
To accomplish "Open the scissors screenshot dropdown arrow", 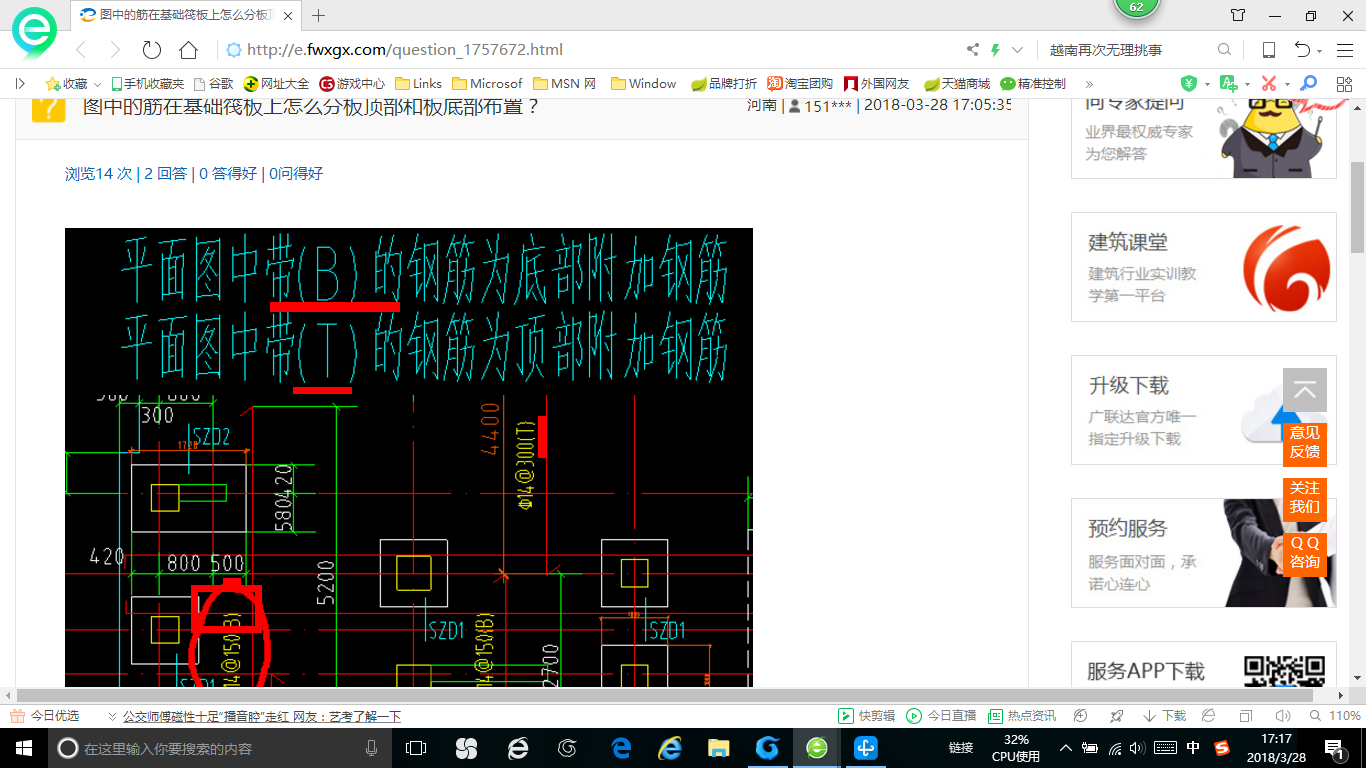I will click(x=1287, y=85).
